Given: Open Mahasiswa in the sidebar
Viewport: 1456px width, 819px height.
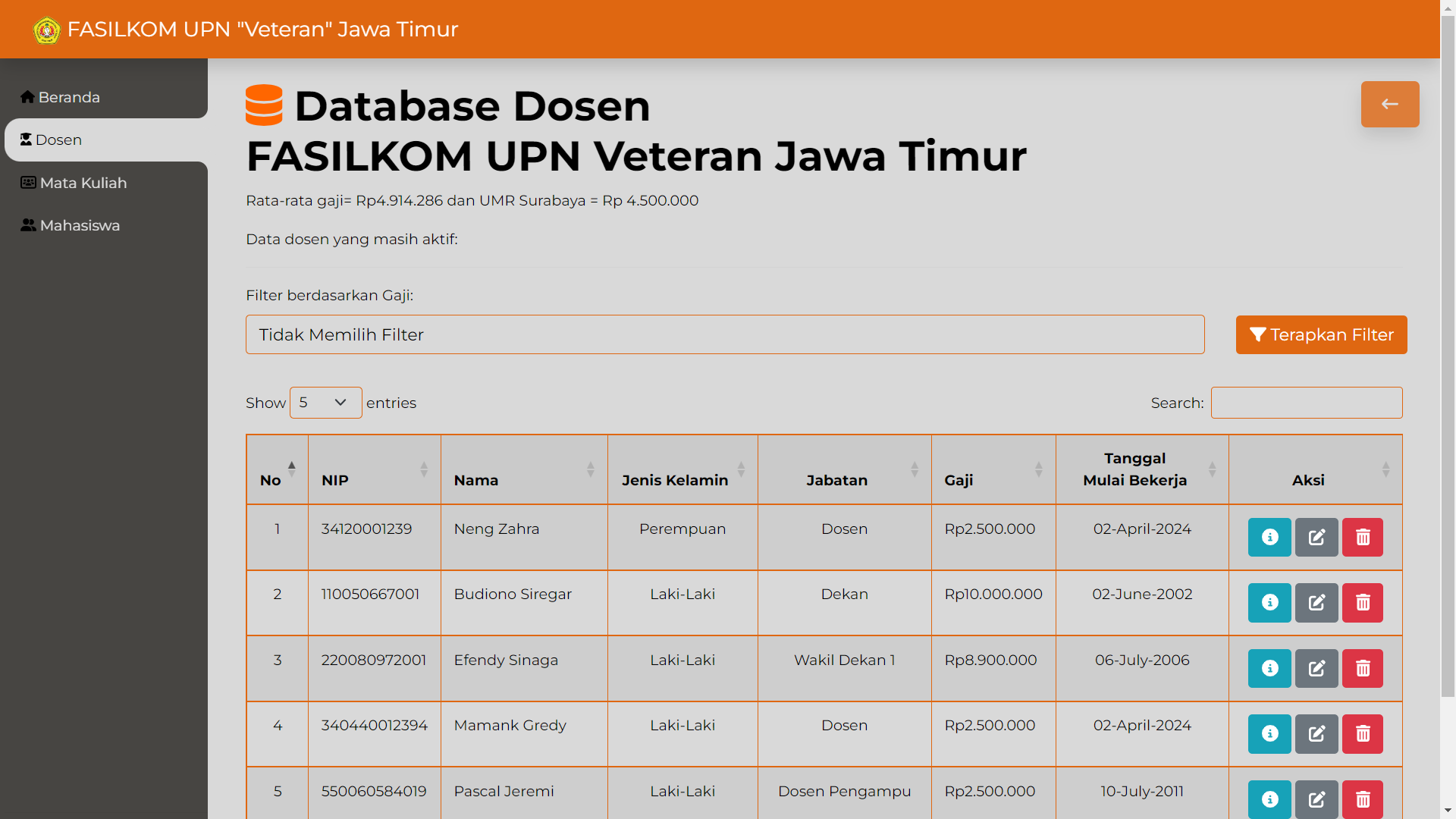Looking at the screenshot, I should tap(71, 225).
